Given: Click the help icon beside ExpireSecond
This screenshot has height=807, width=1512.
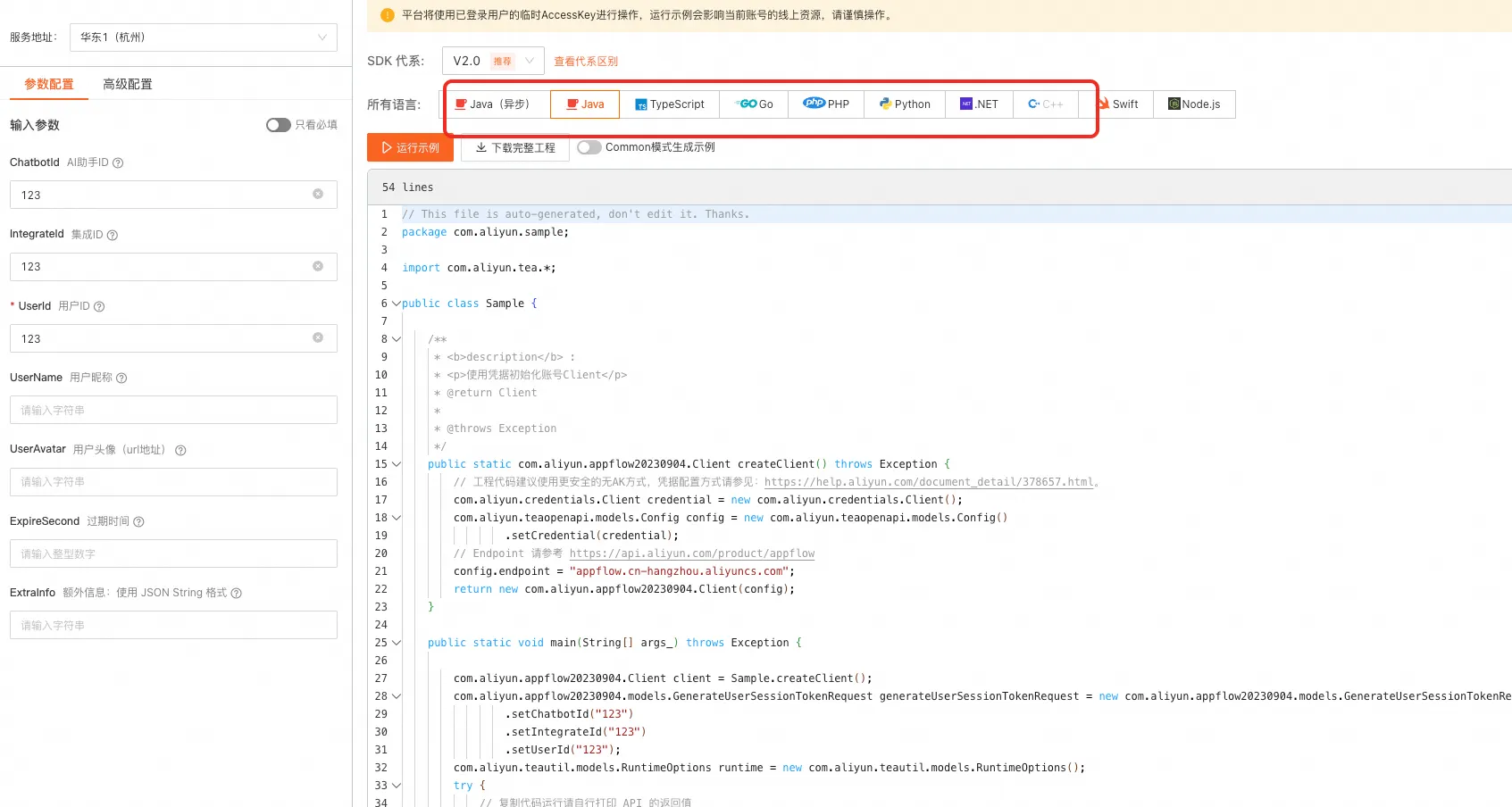Looking at the screenshot, I should 138,521.
